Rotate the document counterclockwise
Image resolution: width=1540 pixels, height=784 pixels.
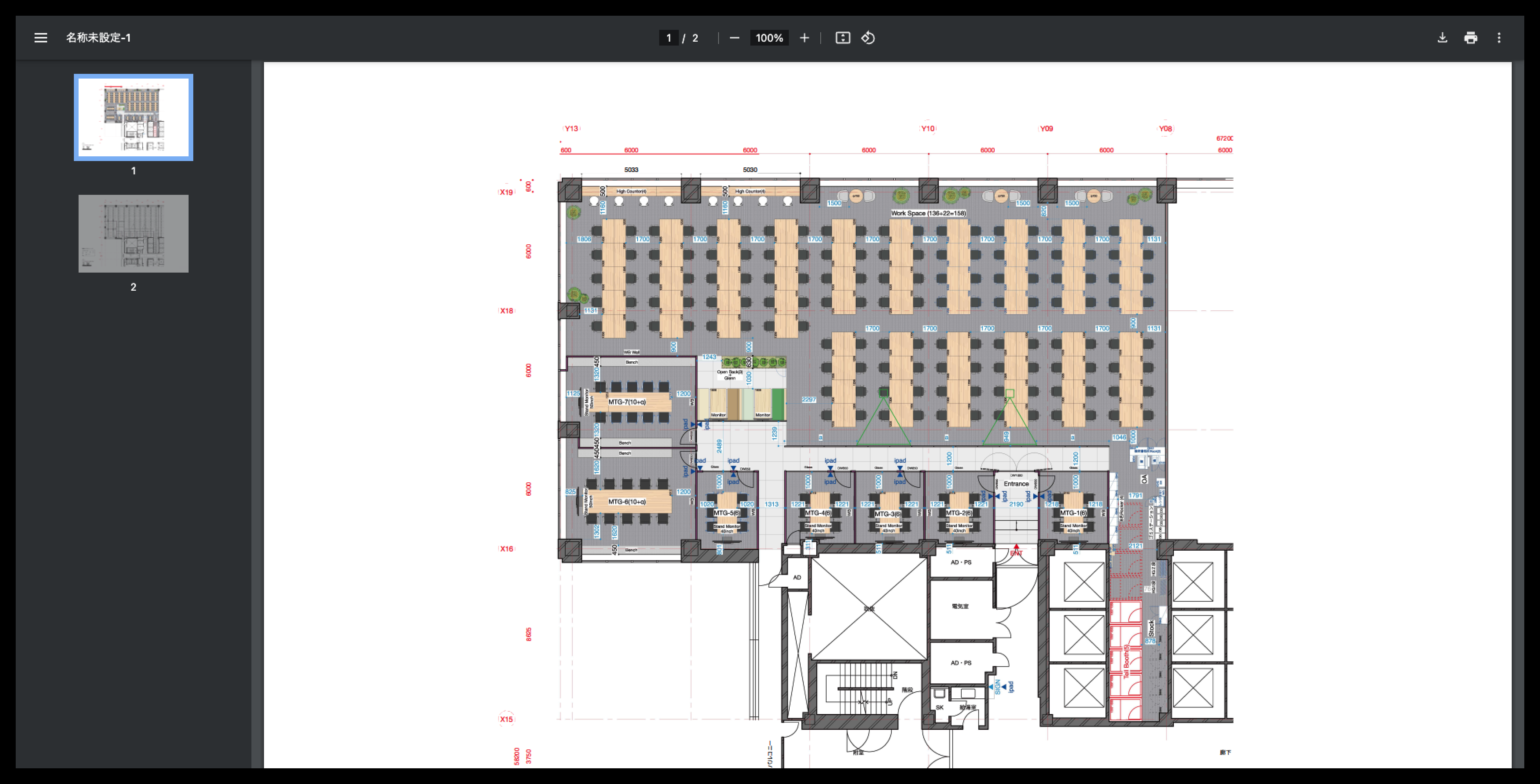(868, 38)
